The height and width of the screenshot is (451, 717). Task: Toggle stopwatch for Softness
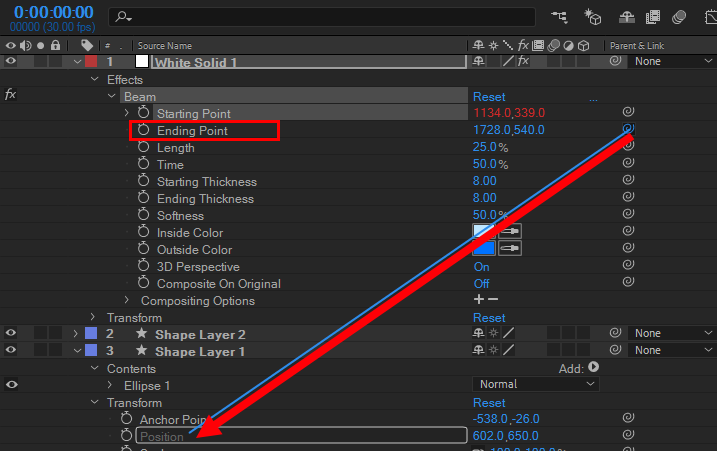[x=143, y=215]
